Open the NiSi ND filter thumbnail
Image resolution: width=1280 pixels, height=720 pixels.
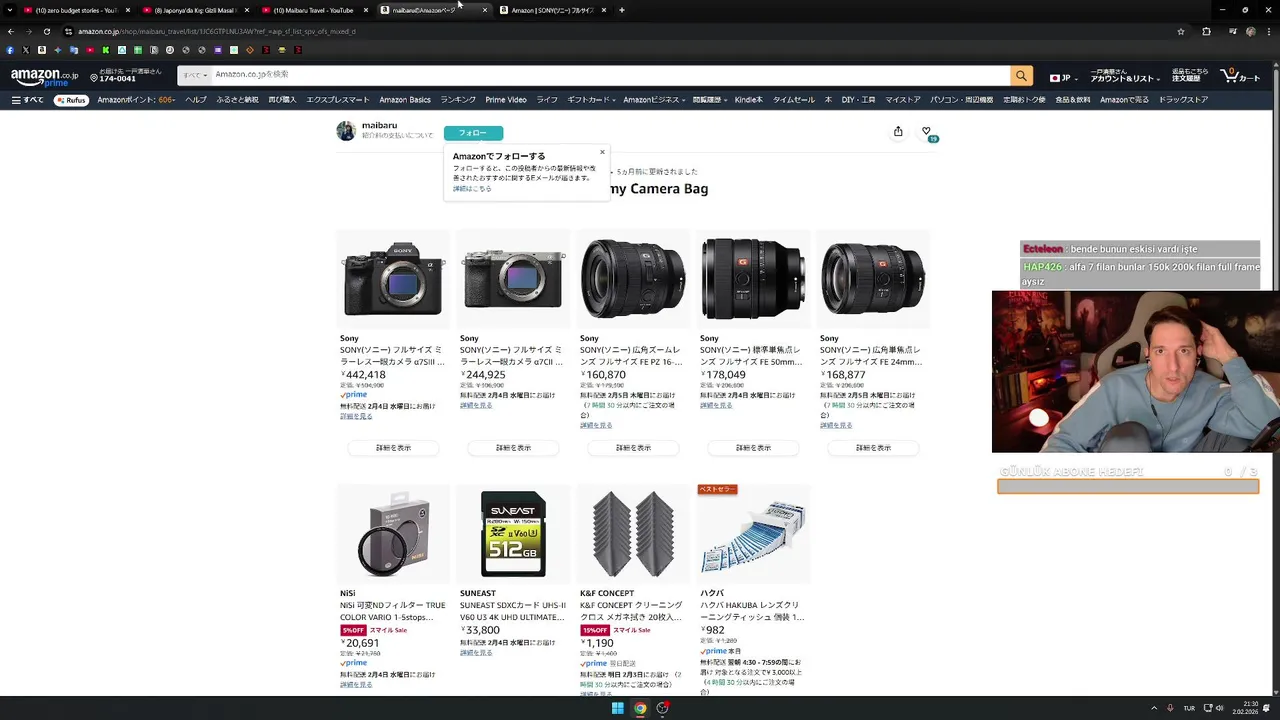tap(393, 534)
